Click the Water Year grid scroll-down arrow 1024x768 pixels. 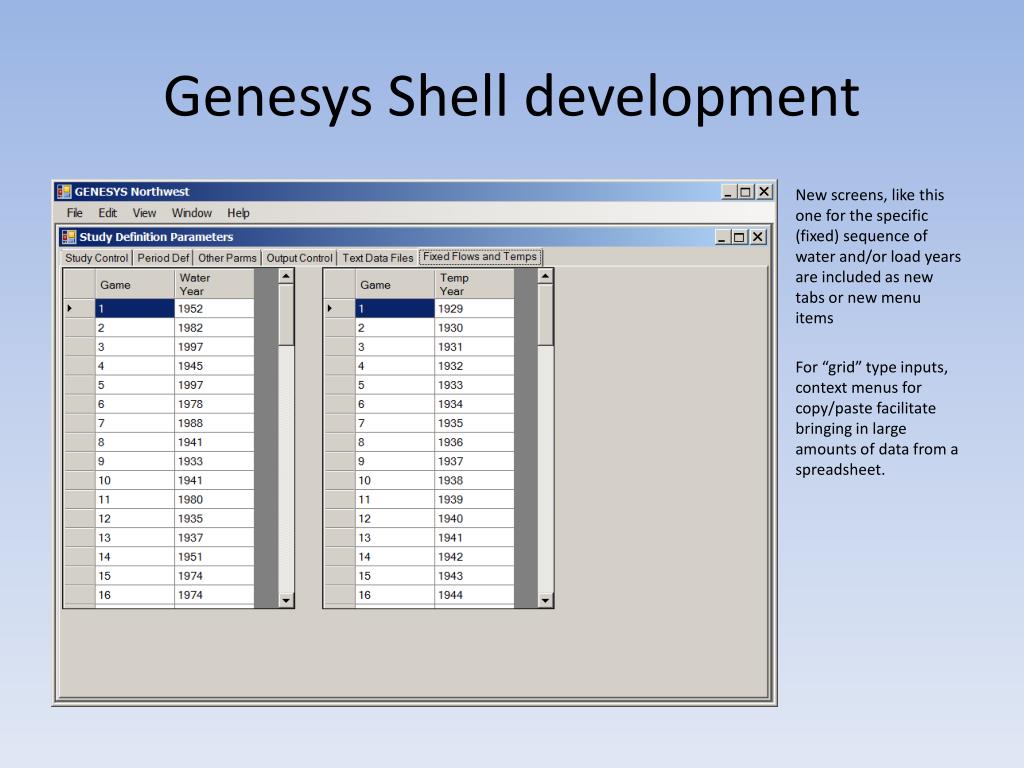tap(285, 600)
